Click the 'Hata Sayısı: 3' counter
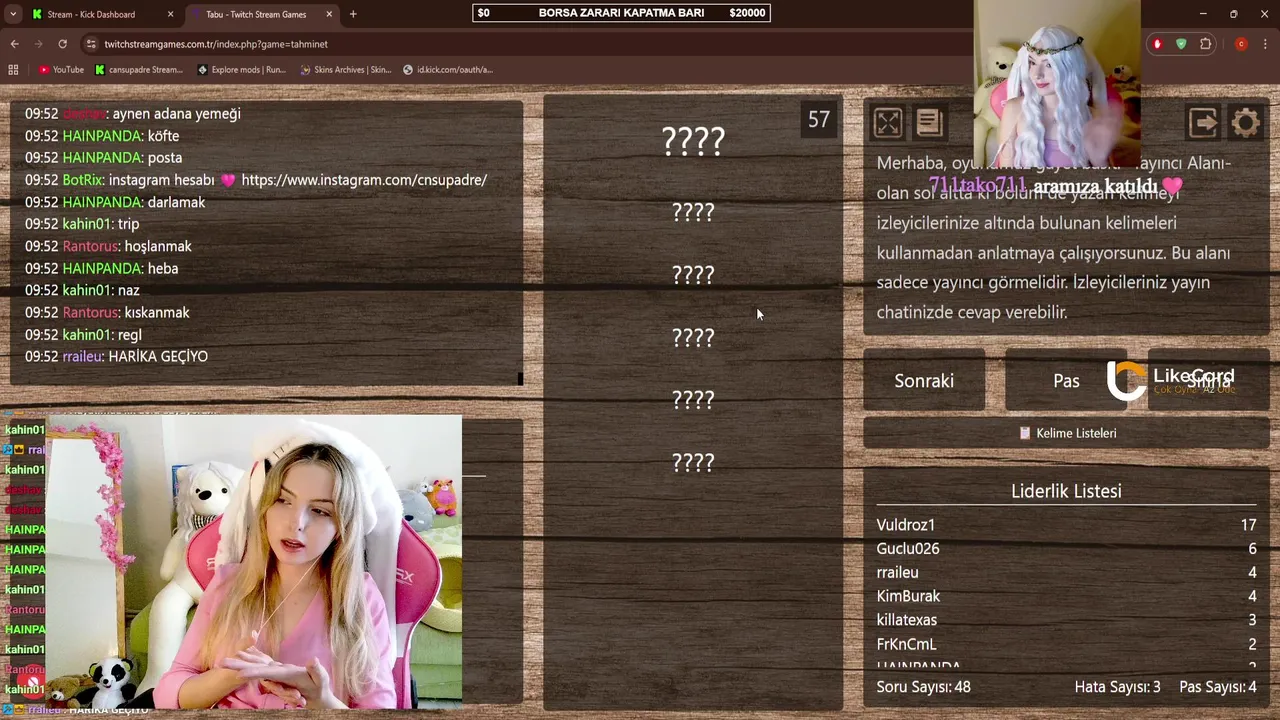1280x720 pixels. tap(1117, 687)
